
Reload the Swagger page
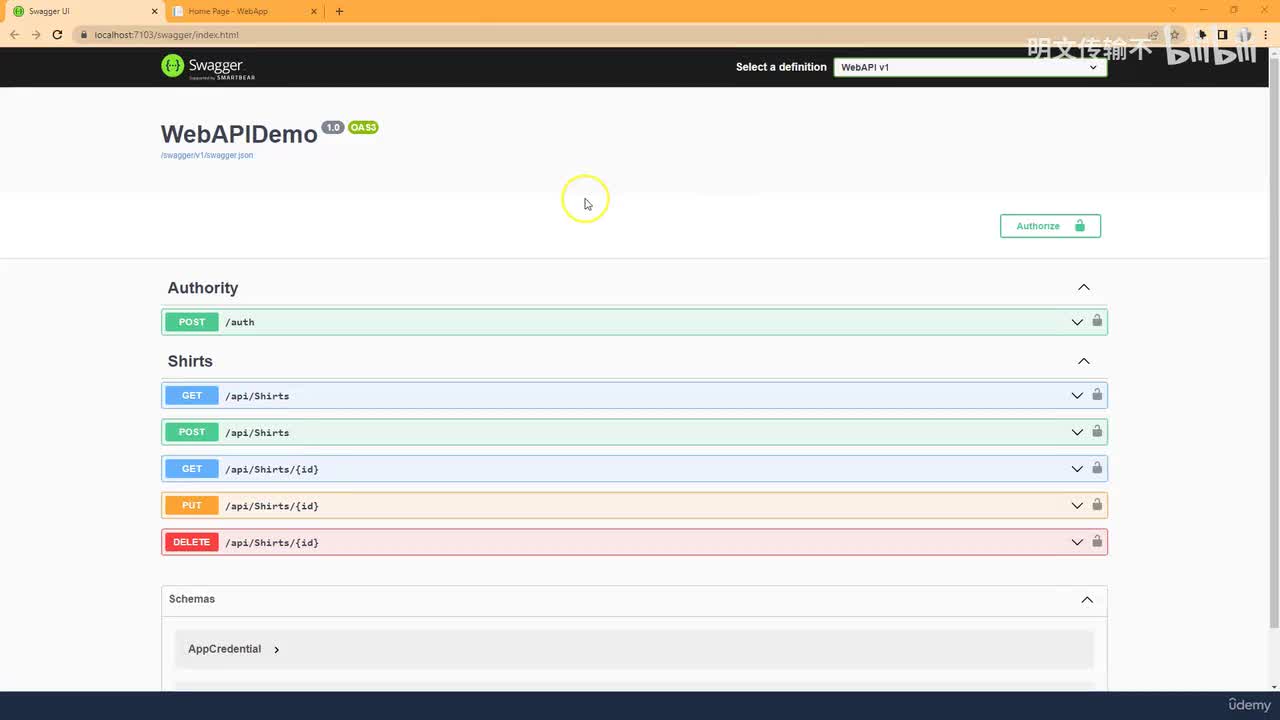point(58,35)
